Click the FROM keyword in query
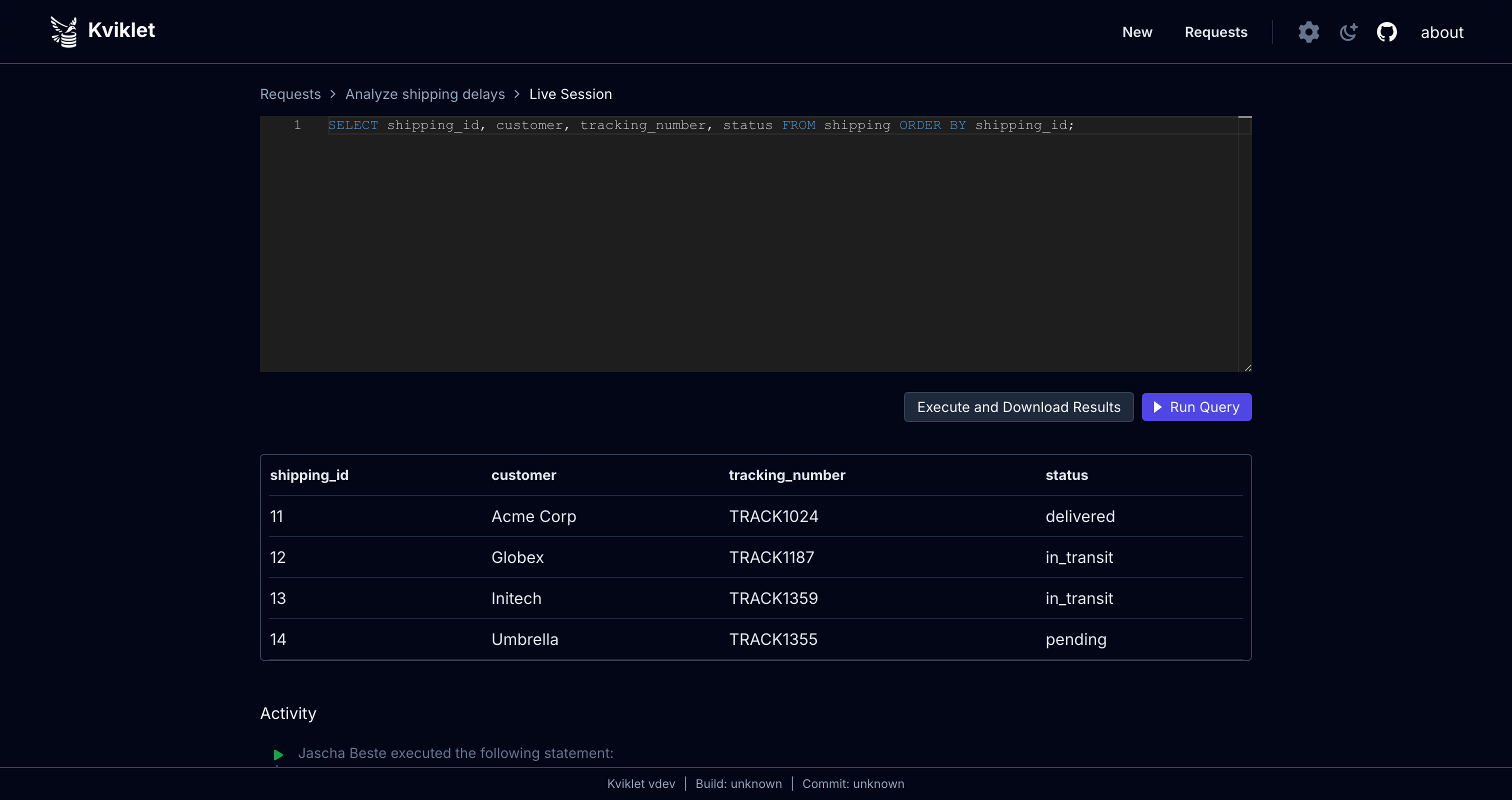Viewport: 1512px width, 800px height. pos(798,125)
